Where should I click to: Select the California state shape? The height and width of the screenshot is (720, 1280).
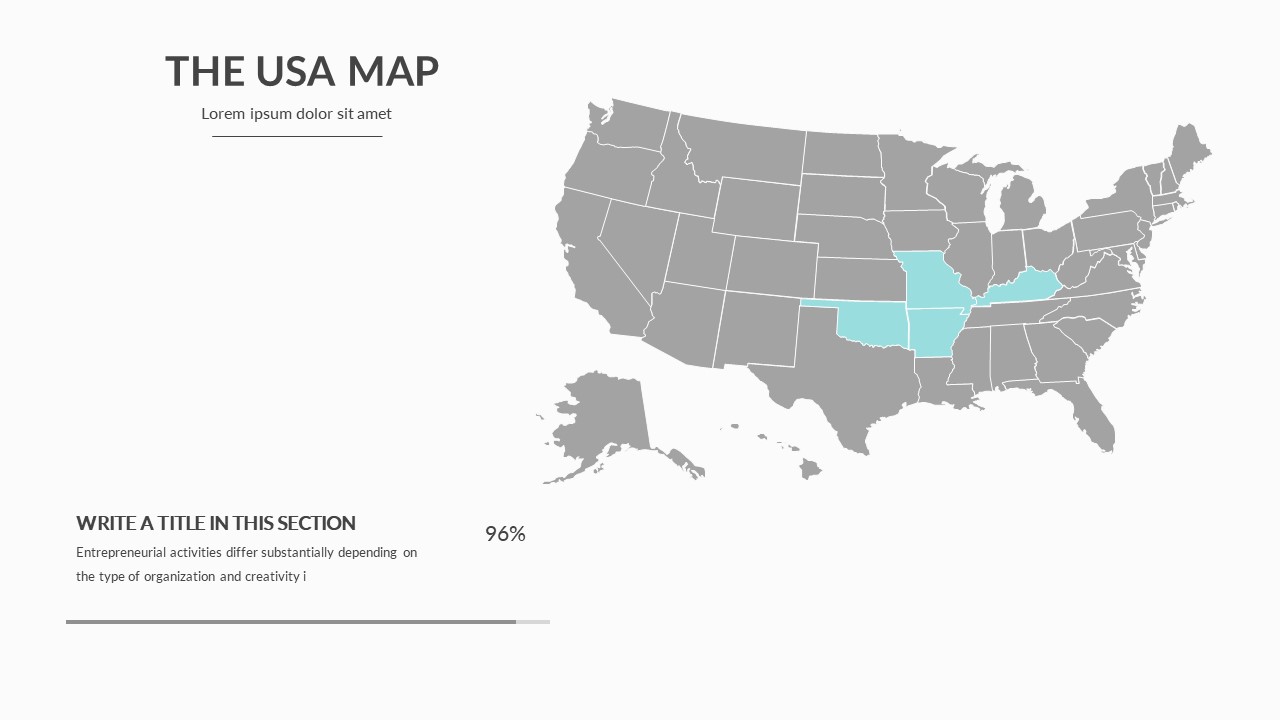pos(595,268)
